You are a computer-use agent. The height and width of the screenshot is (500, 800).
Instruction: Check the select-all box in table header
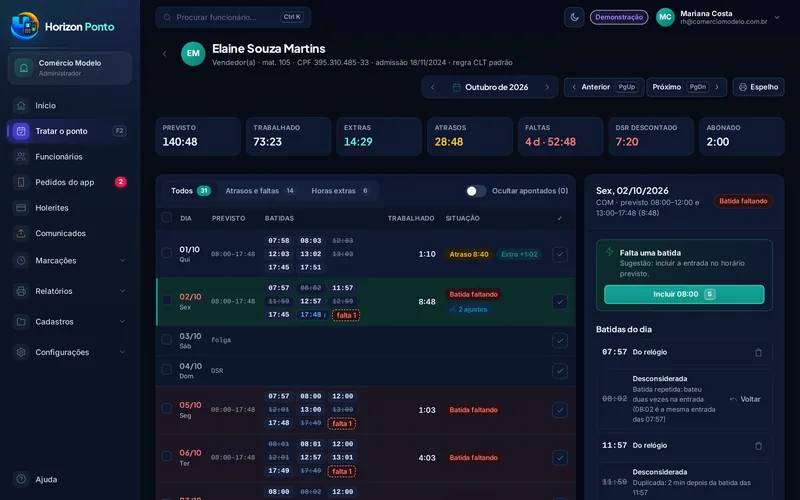coord(166,217)
